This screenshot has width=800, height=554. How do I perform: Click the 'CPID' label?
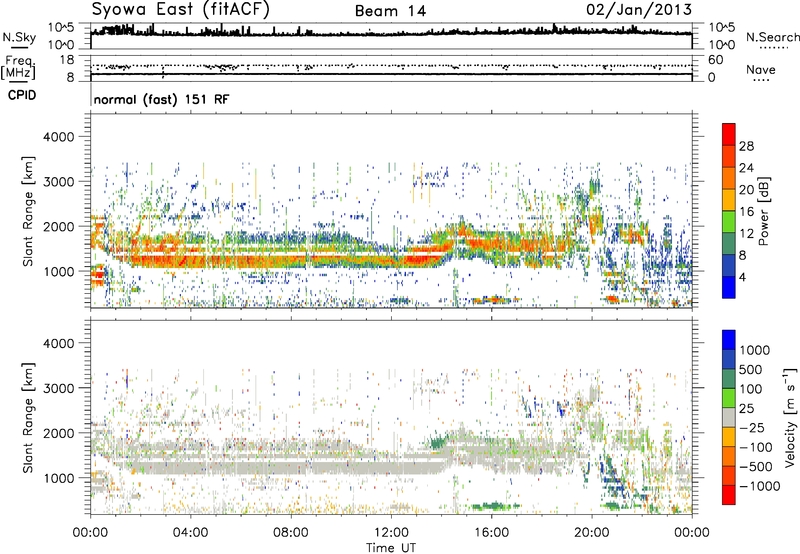tap(22, 95)
